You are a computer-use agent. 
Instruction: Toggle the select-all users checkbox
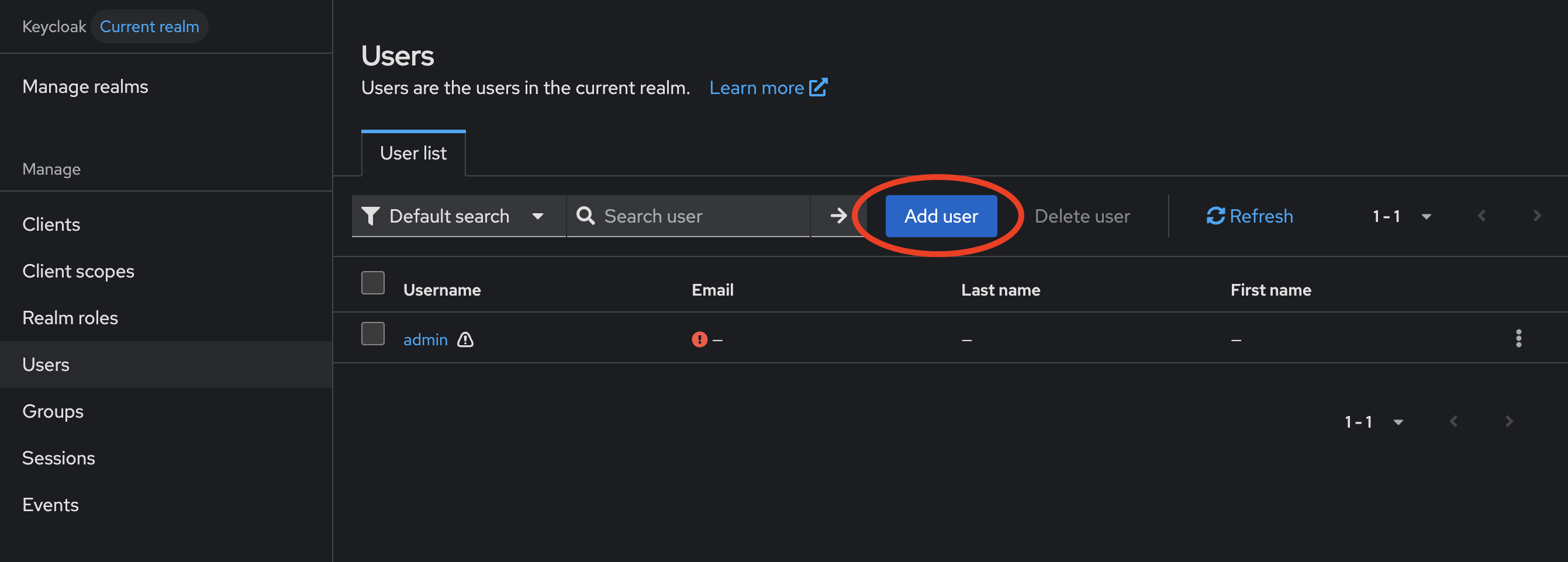pos(372,283)
